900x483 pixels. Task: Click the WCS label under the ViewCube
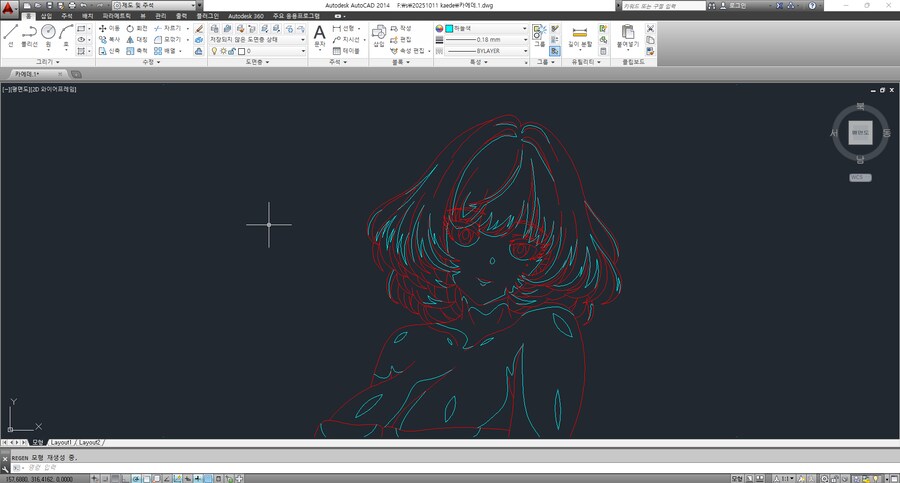(x=860, y=177)
